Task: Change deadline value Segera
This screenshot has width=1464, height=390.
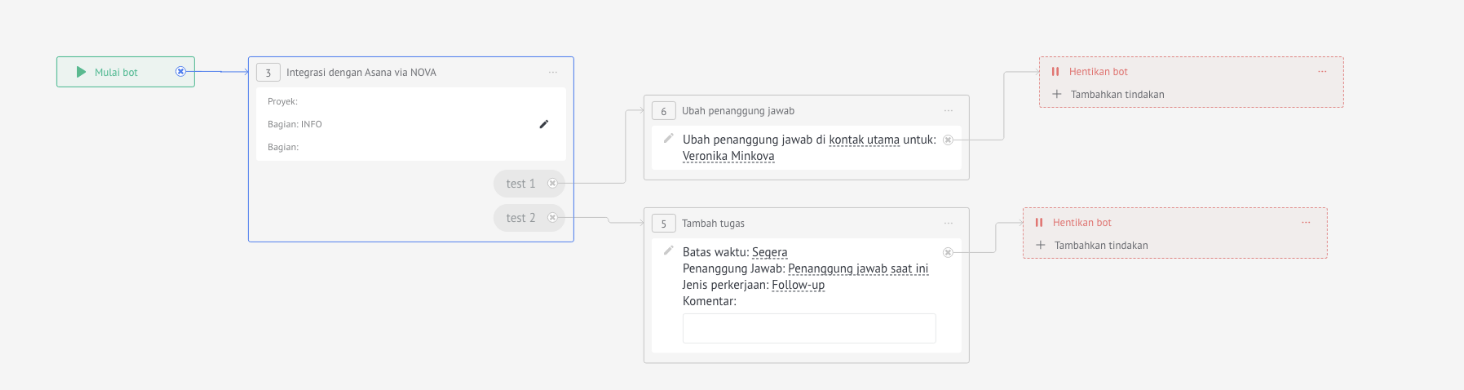Action: tap(771, 252)
